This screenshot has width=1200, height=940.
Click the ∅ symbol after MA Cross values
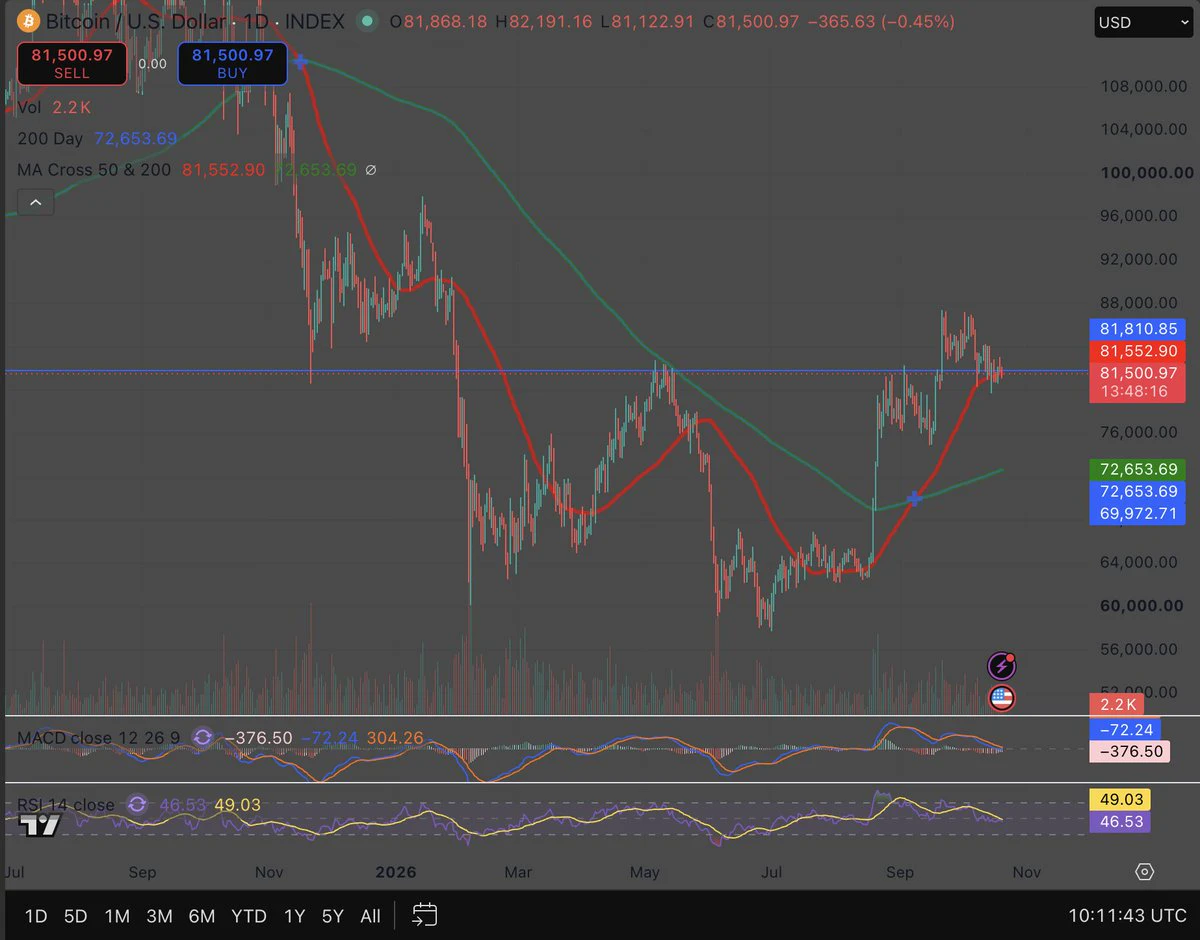click(x=371, y=170)
